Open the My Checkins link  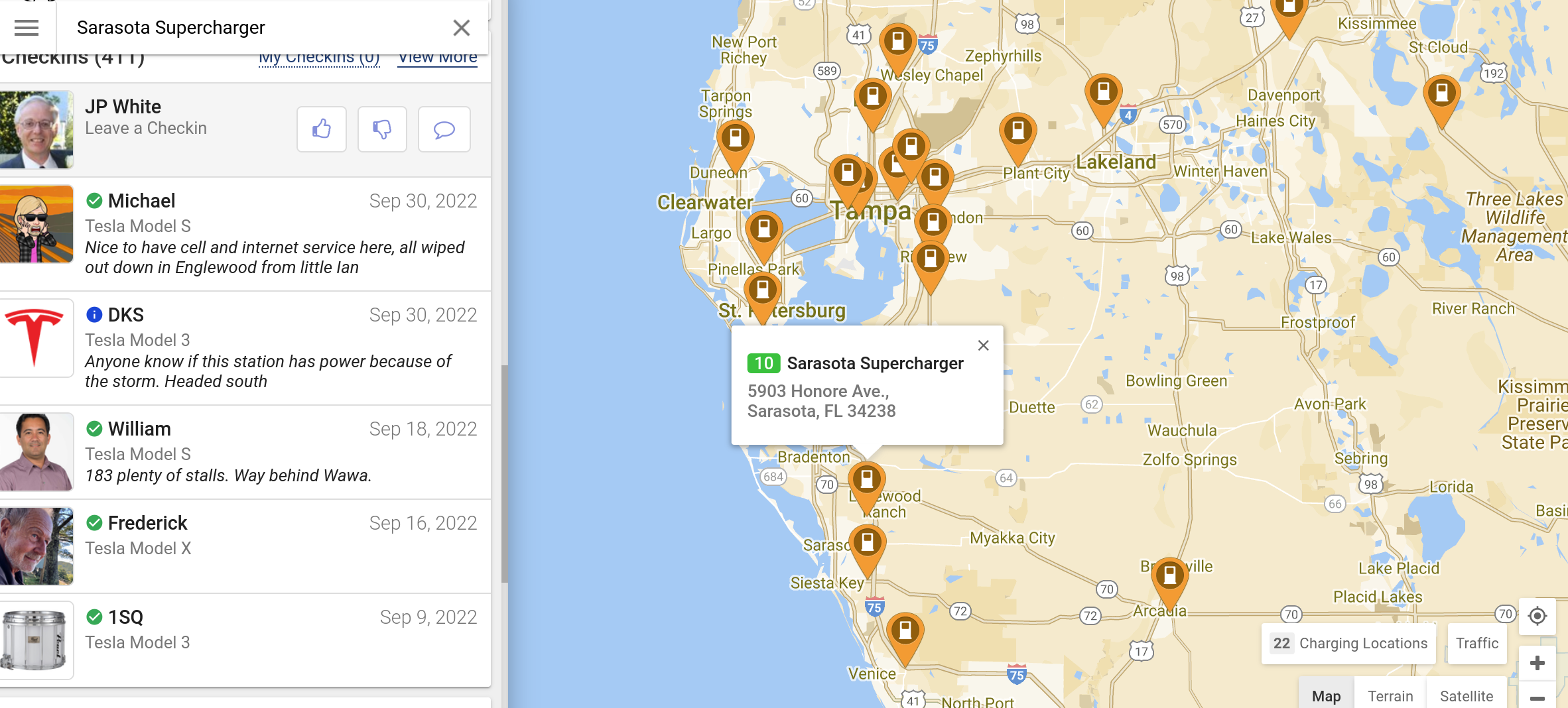319,58
